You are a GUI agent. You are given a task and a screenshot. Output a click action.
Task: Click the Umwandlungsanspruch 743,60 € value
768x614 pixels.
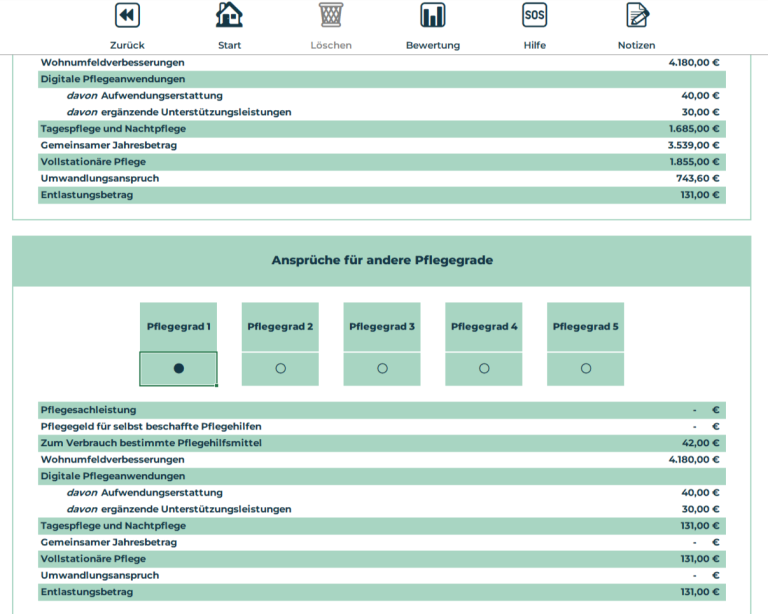click(698, 178)
